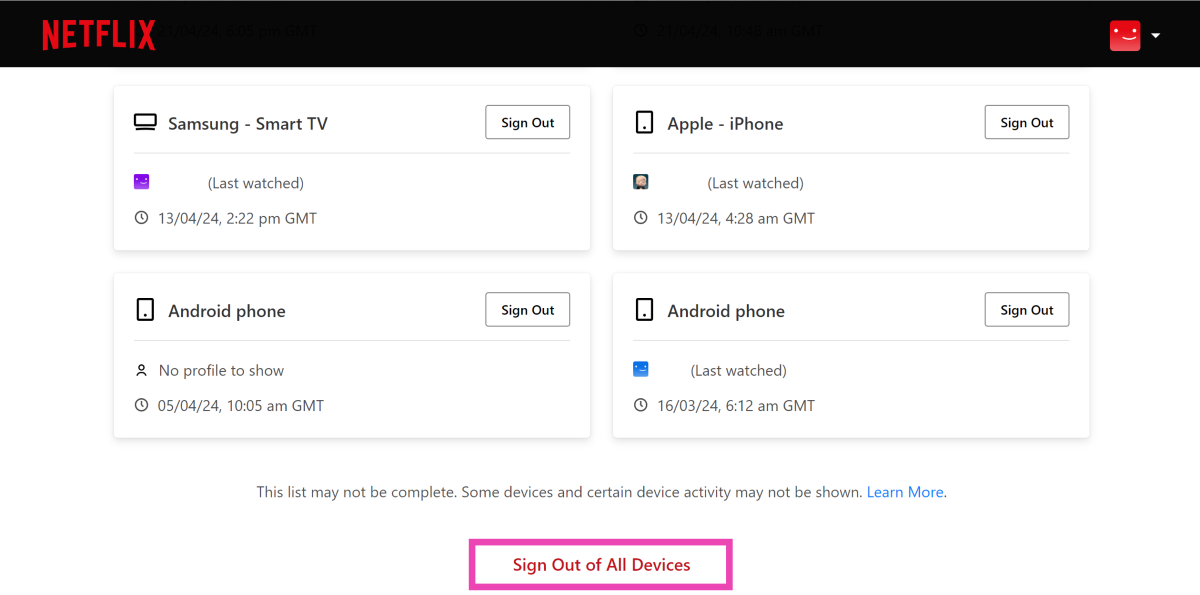Click the device icon of the no-profile Android phone
The height and width of the screenshot is (595, 1200).
click(x=145, y=310)
